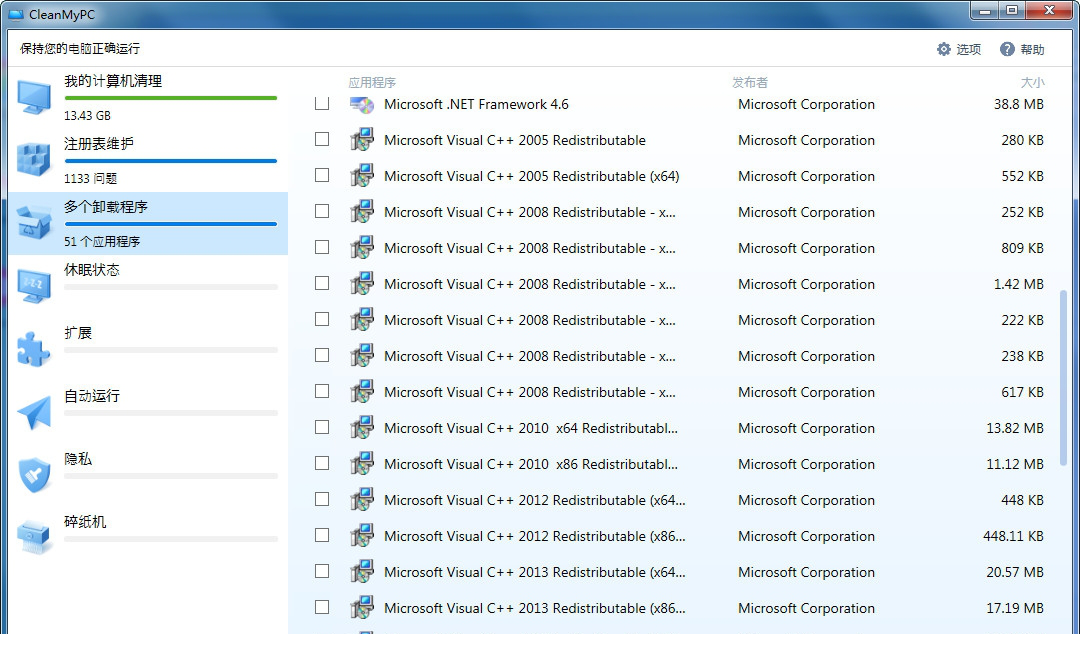Click the uninstaller box icon for 多个卸载程序
The height and width of the screenshot is (659, 1080).
pyautogui.click(x=34, y=222)
